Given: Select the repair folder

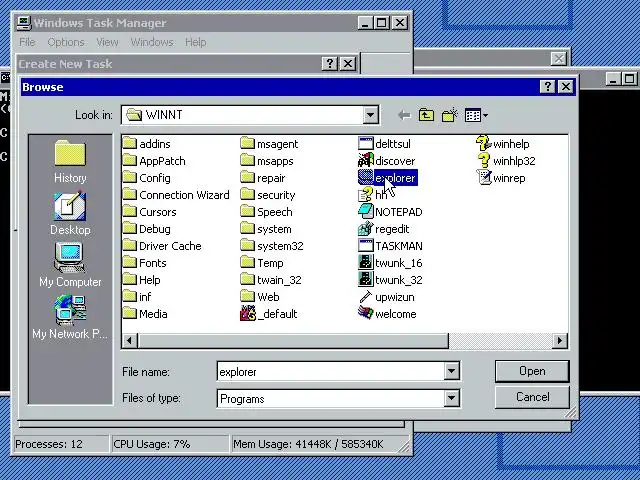Looking at the screenshot, I should point(263,178).
